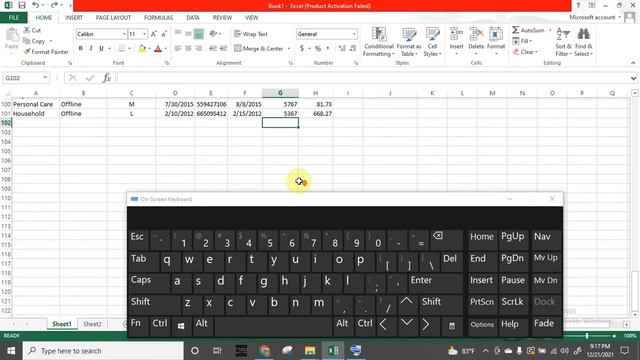Screen dimensions: 640x360
Task: Click the Windows search box
Action: tap(103, 351)
